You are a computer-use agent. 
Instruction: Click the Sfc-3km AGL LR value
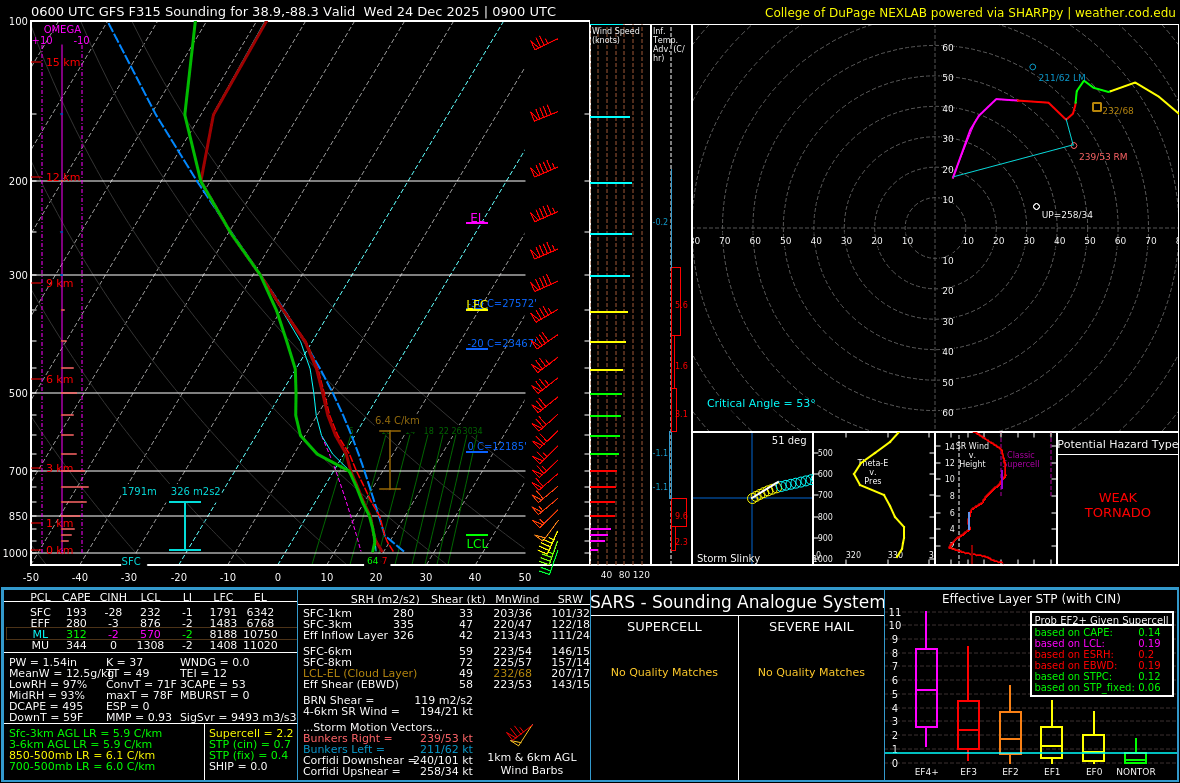click(85, 733)
